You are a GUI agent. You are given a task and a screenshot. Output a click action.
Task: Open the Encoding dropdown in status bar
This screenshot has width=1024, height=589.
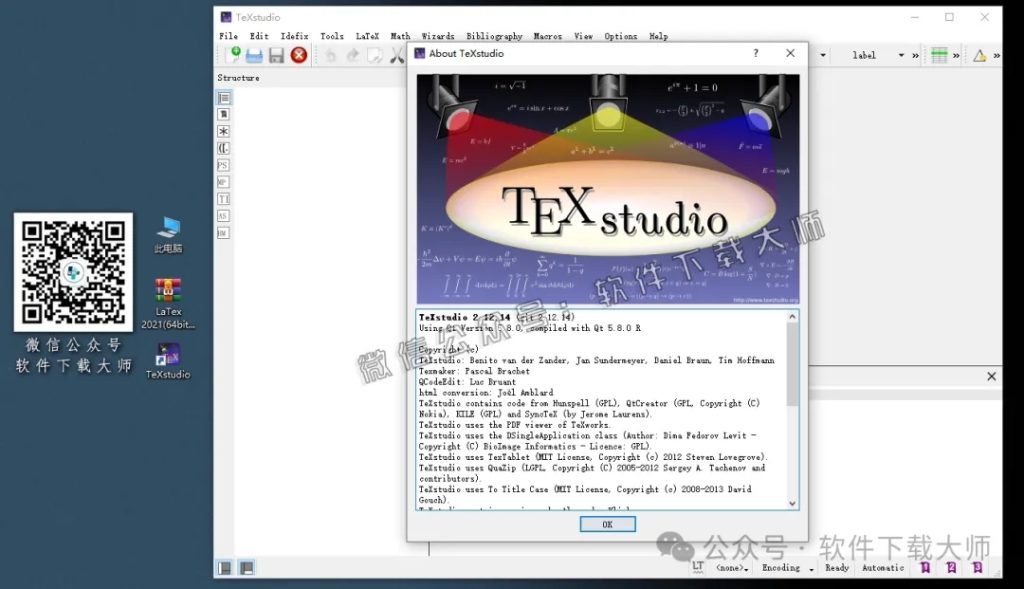click(x=786, y=568)
